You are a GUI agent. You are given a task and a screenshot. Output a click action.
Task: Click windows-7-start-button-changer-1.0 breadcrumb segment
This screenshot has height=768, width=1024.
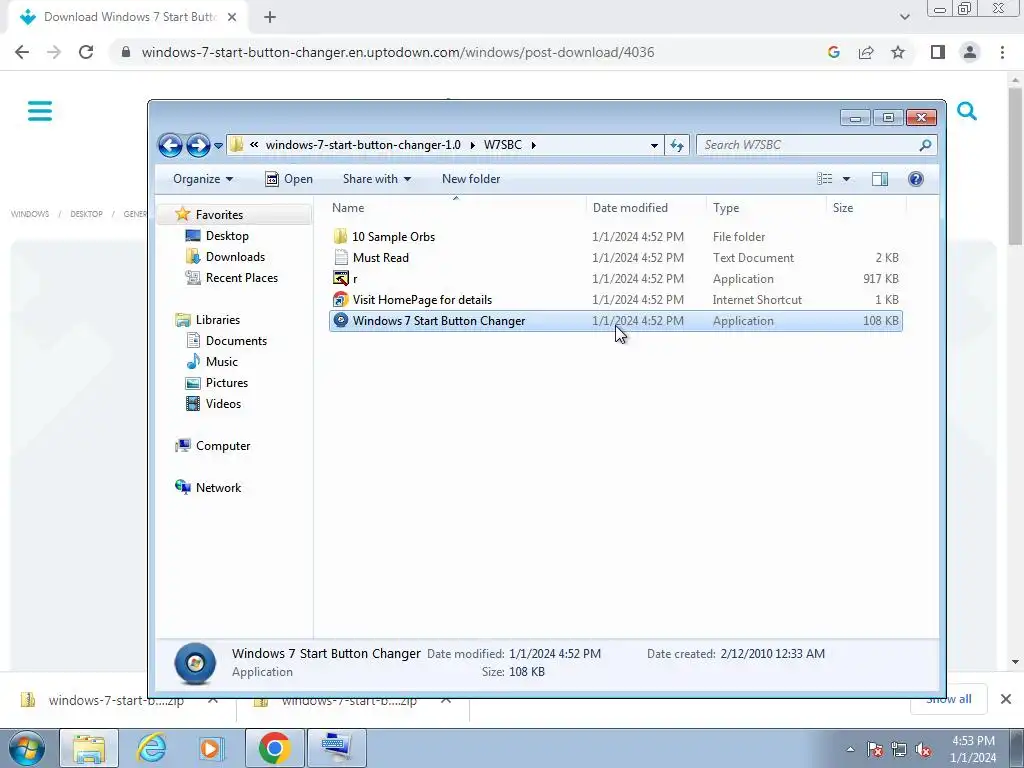tap(362, 145)
